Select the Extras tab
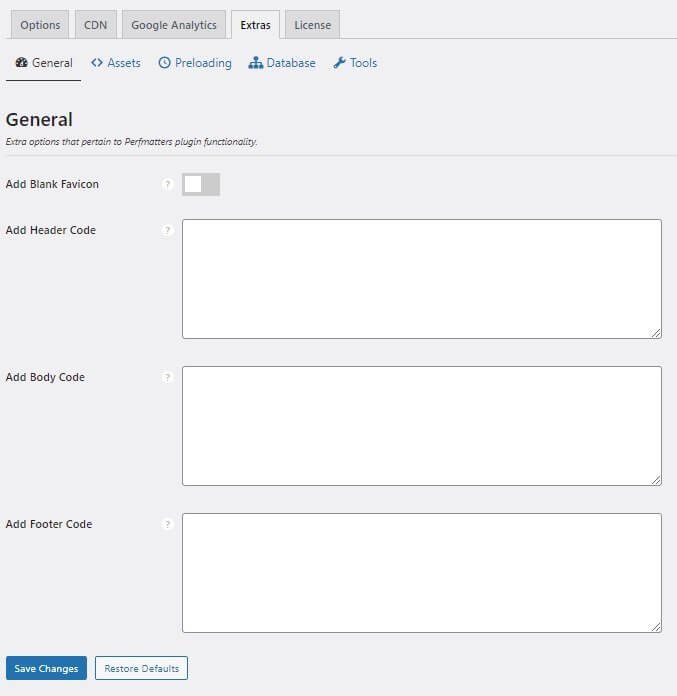Image resolution: width=677 pixels, height=696 pixels. (255, 25)
